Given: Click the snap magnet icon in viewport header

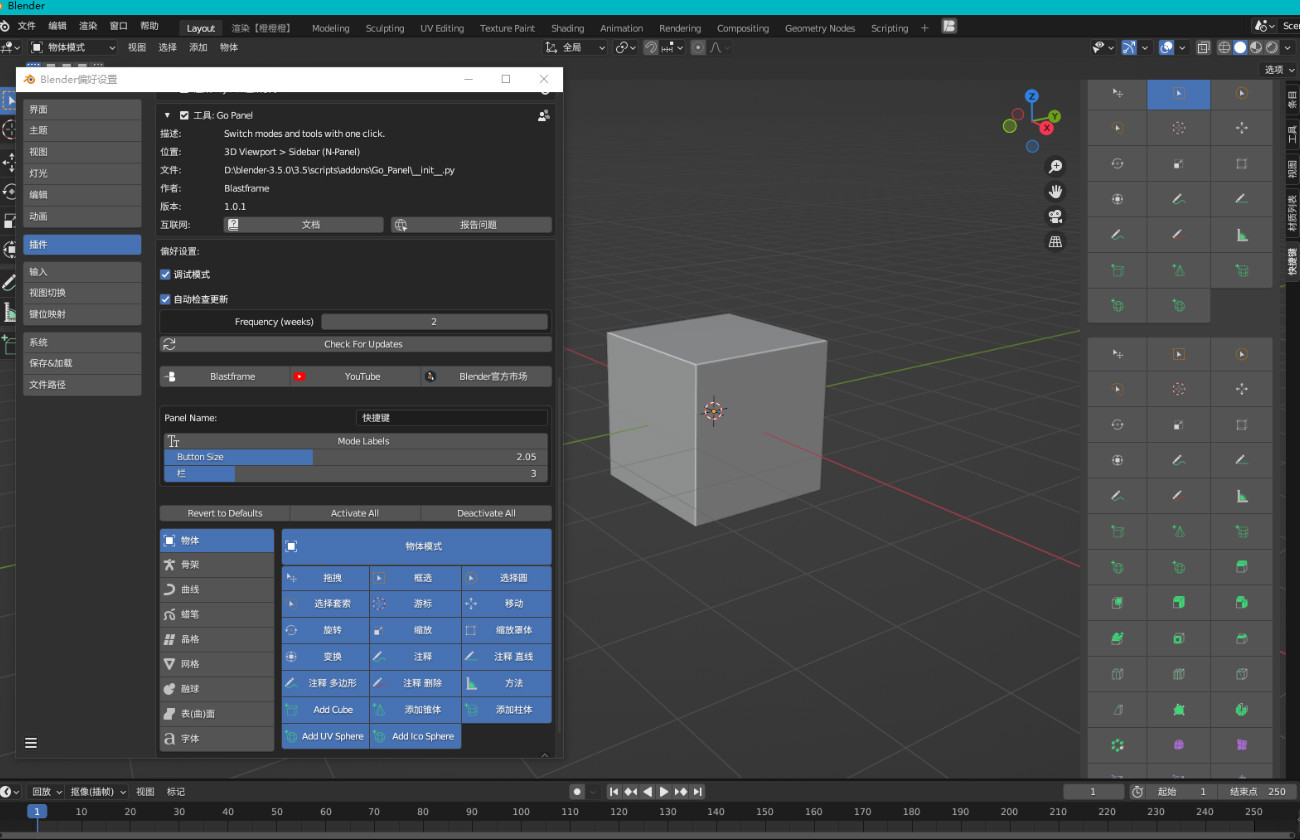Looking at the screenshot, I should 651,48.
